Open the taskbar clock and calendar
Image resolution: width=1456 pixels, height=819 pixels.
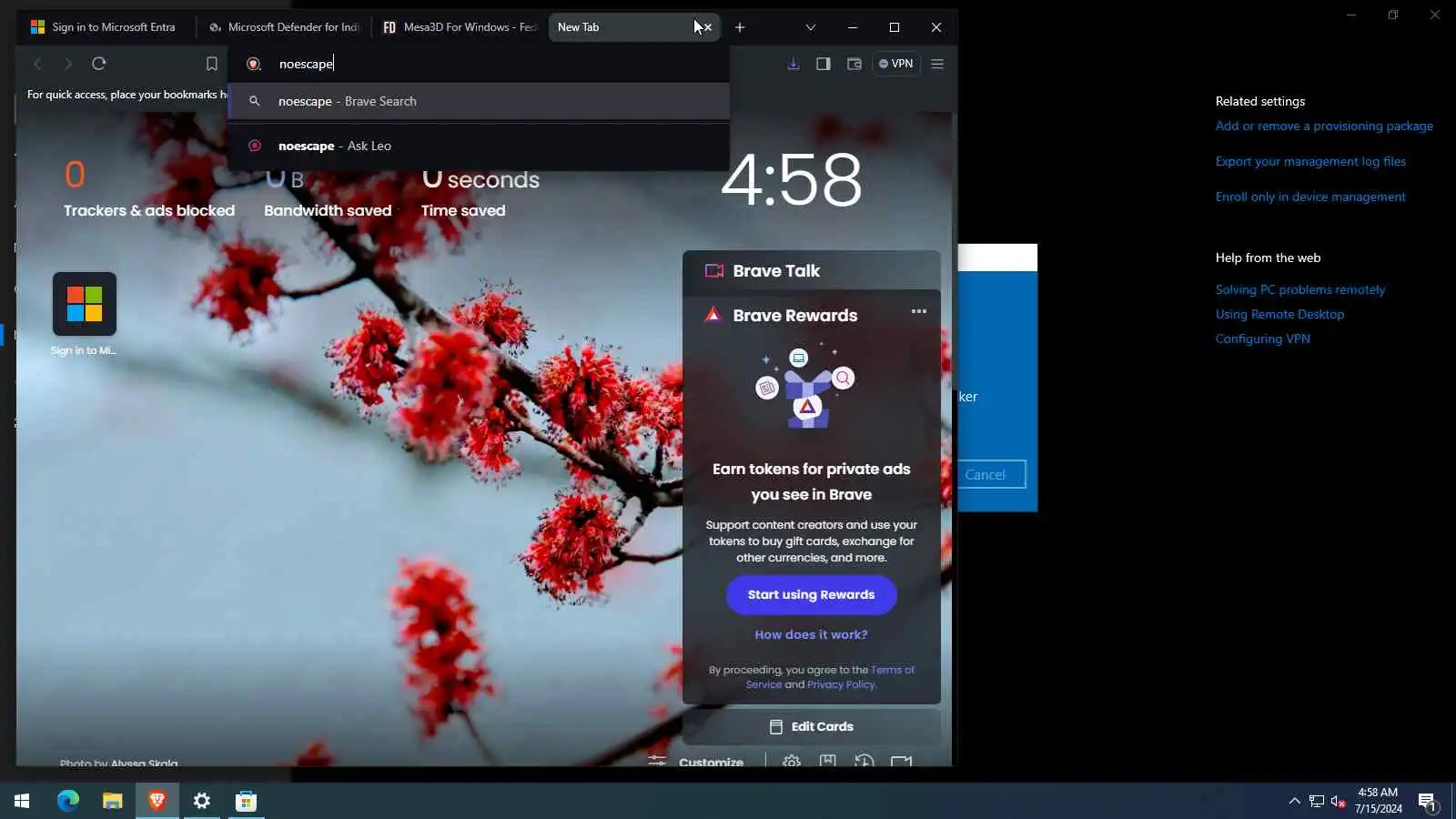coord(1378,801)
